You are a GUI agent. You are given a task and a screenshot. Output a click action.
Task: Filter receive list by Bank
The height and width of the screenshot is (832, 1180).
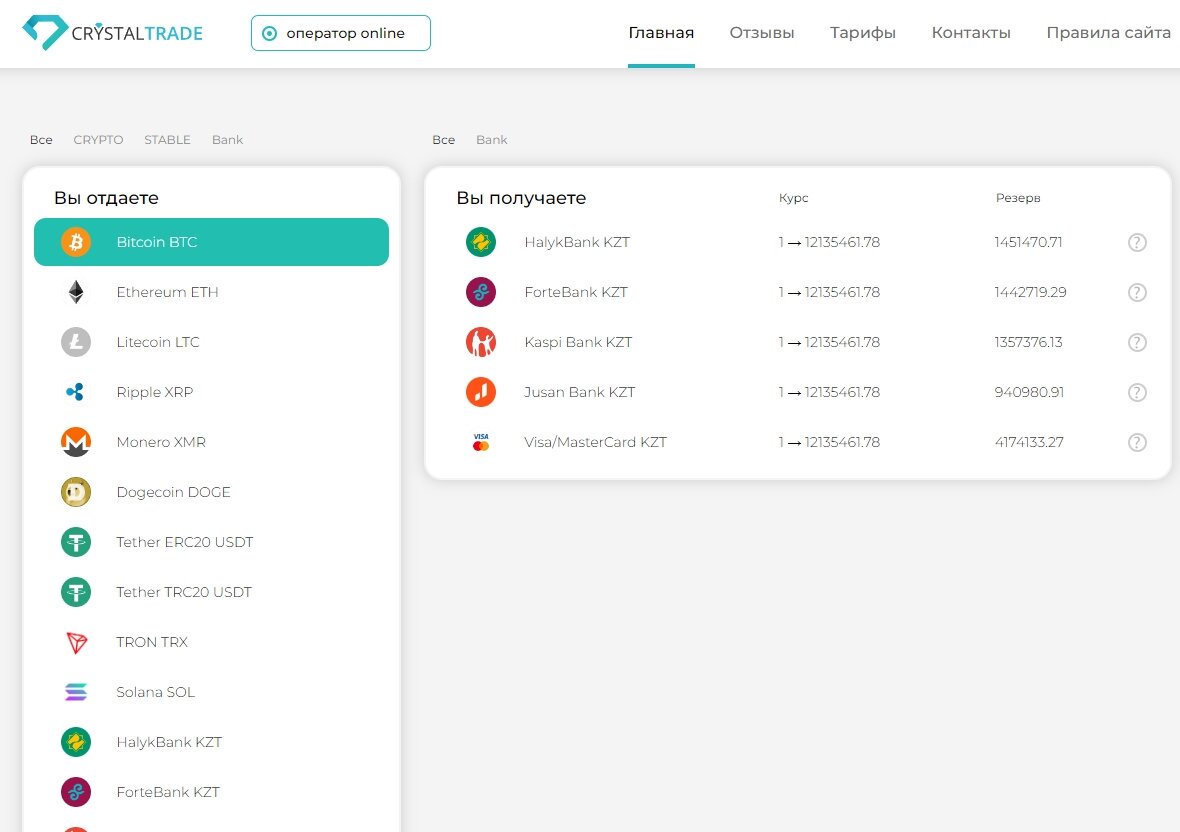491,140
